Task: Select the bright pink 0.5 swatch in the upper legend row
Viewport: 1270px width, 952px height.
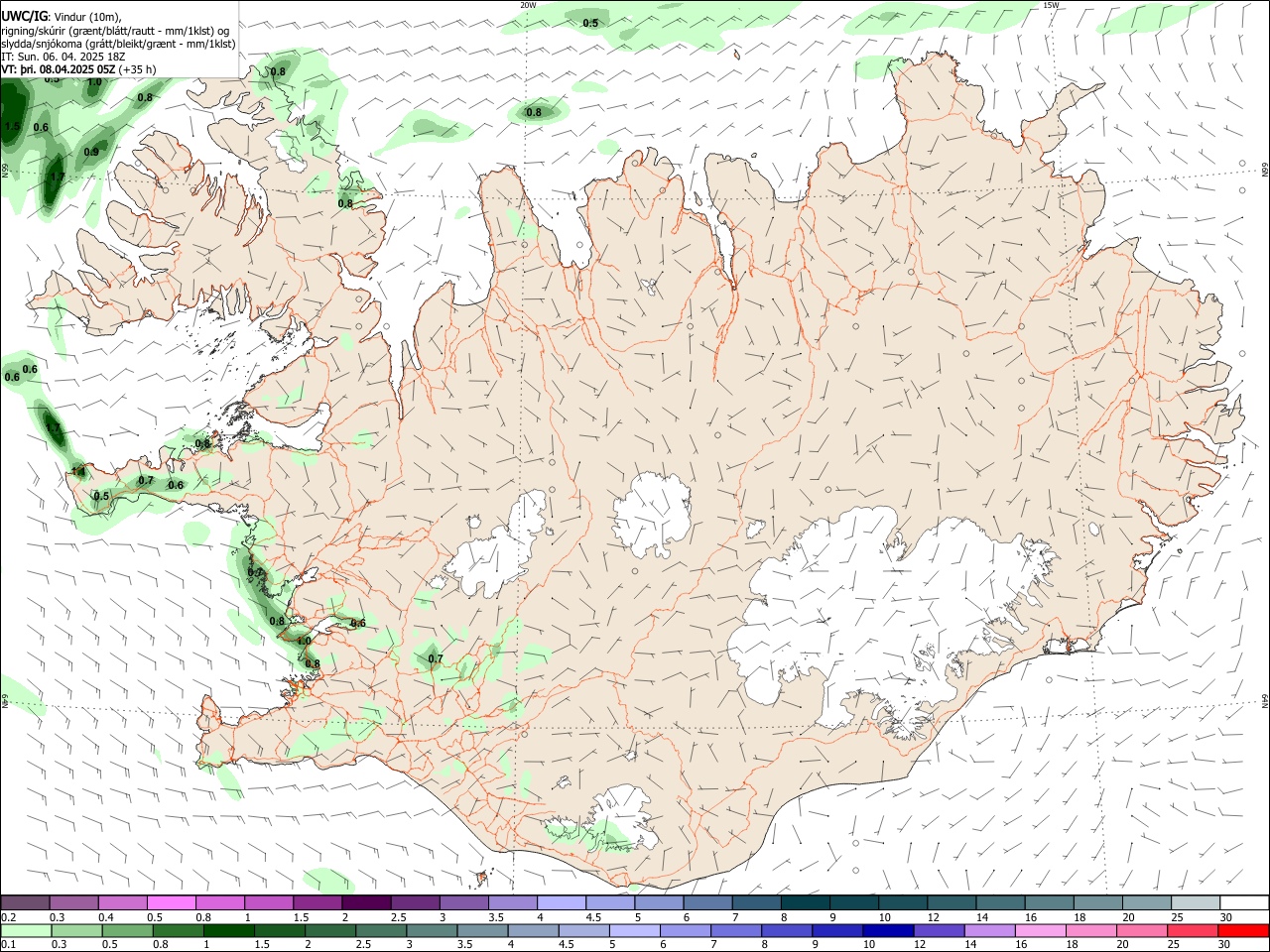Action: (171, 902)
